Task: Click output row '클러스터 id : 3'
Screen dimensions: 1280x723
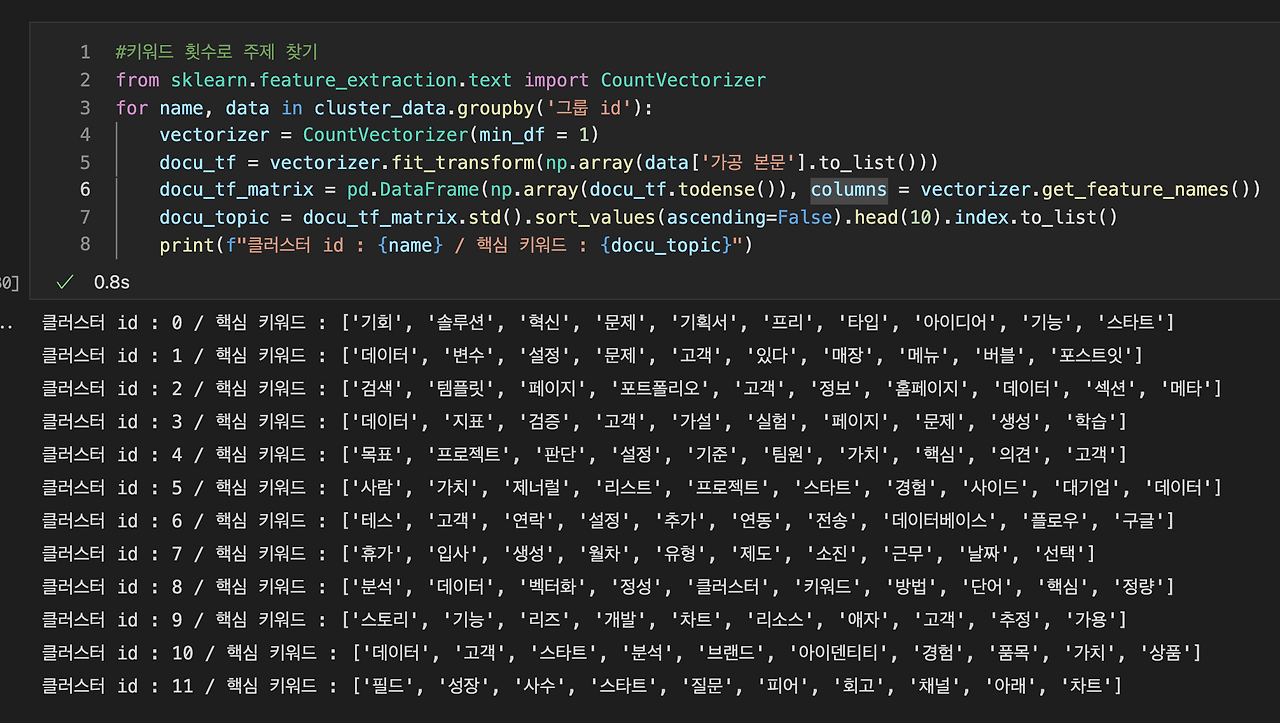Action: pyautogui.click(x=584, y=421)
